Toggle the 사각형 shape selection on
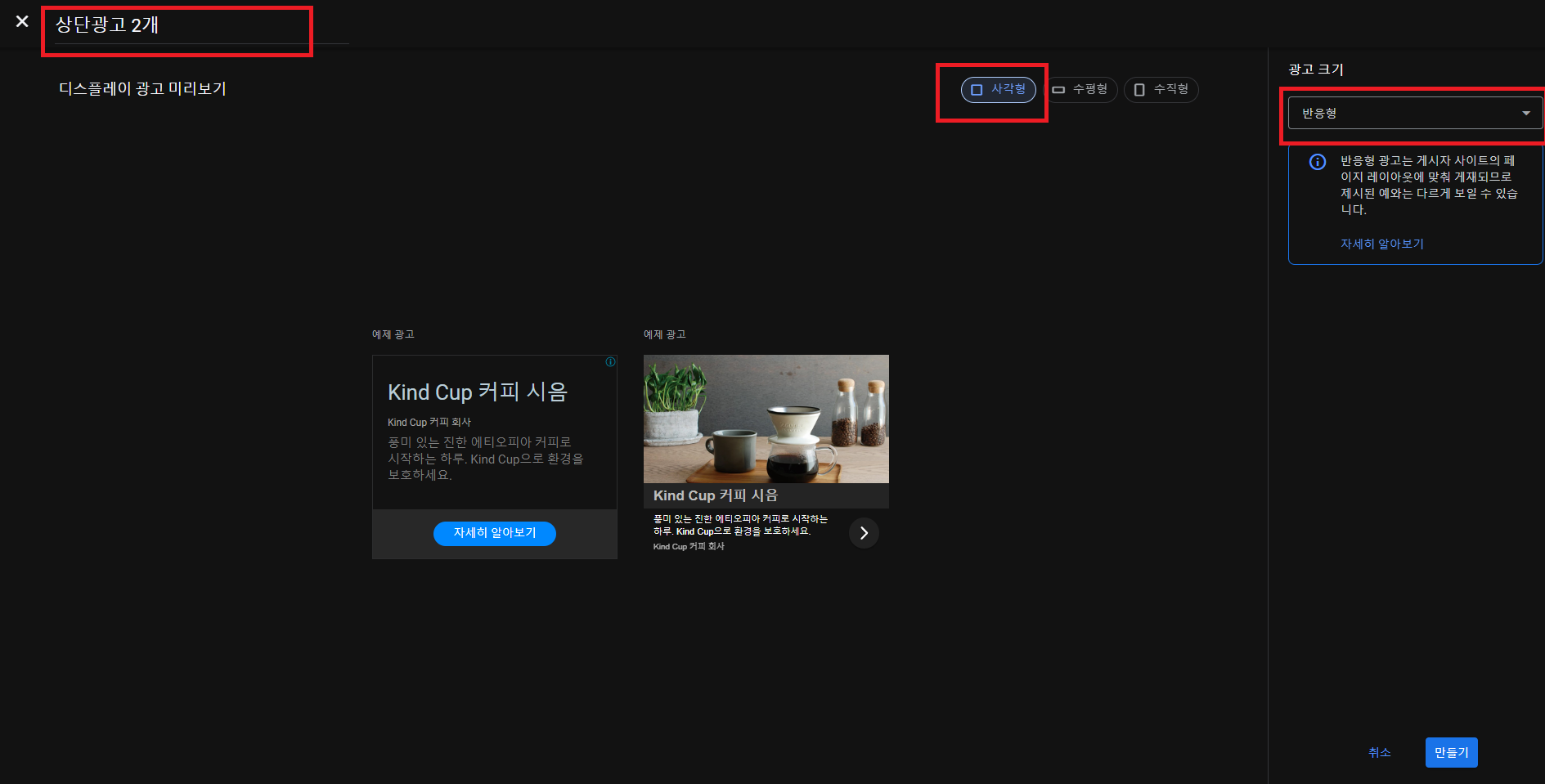The height and width of the screenshot is (784, 1545). click(999, 90)
